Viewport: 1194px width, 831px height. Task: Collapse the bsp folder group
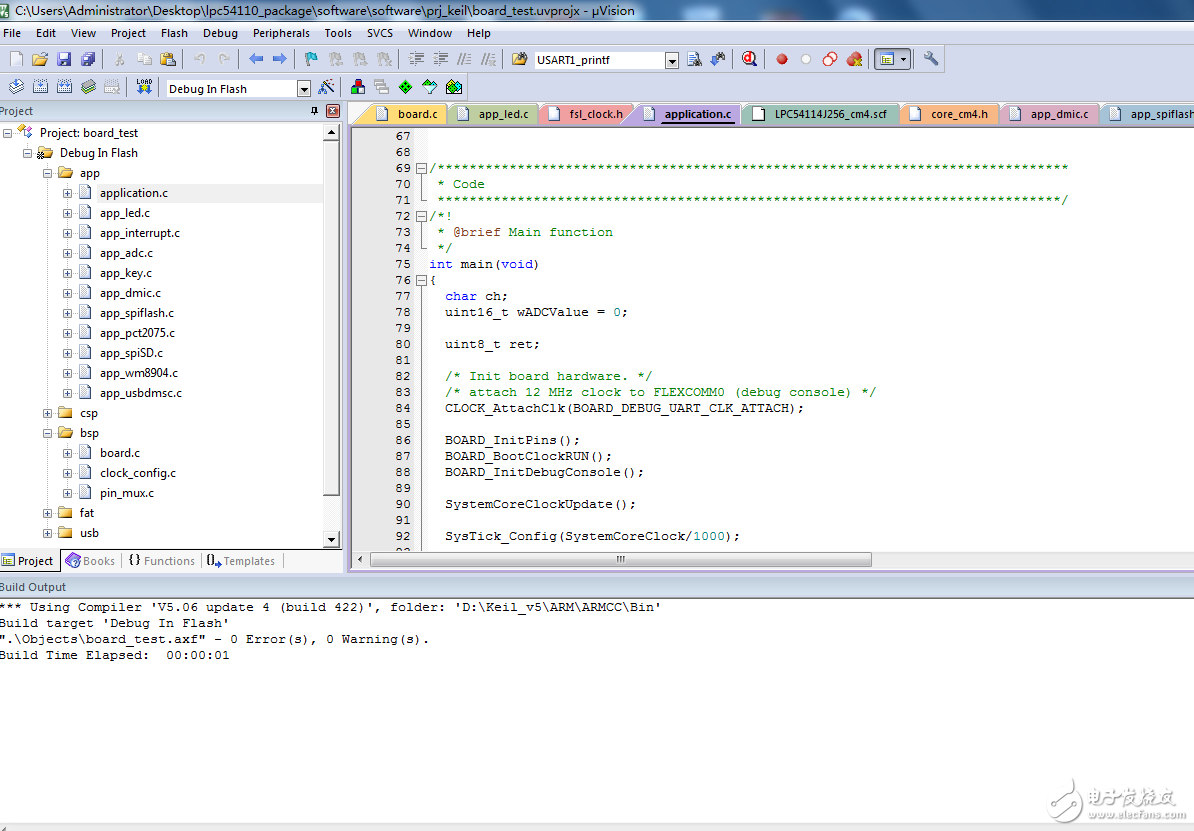(x=47, y=433)
